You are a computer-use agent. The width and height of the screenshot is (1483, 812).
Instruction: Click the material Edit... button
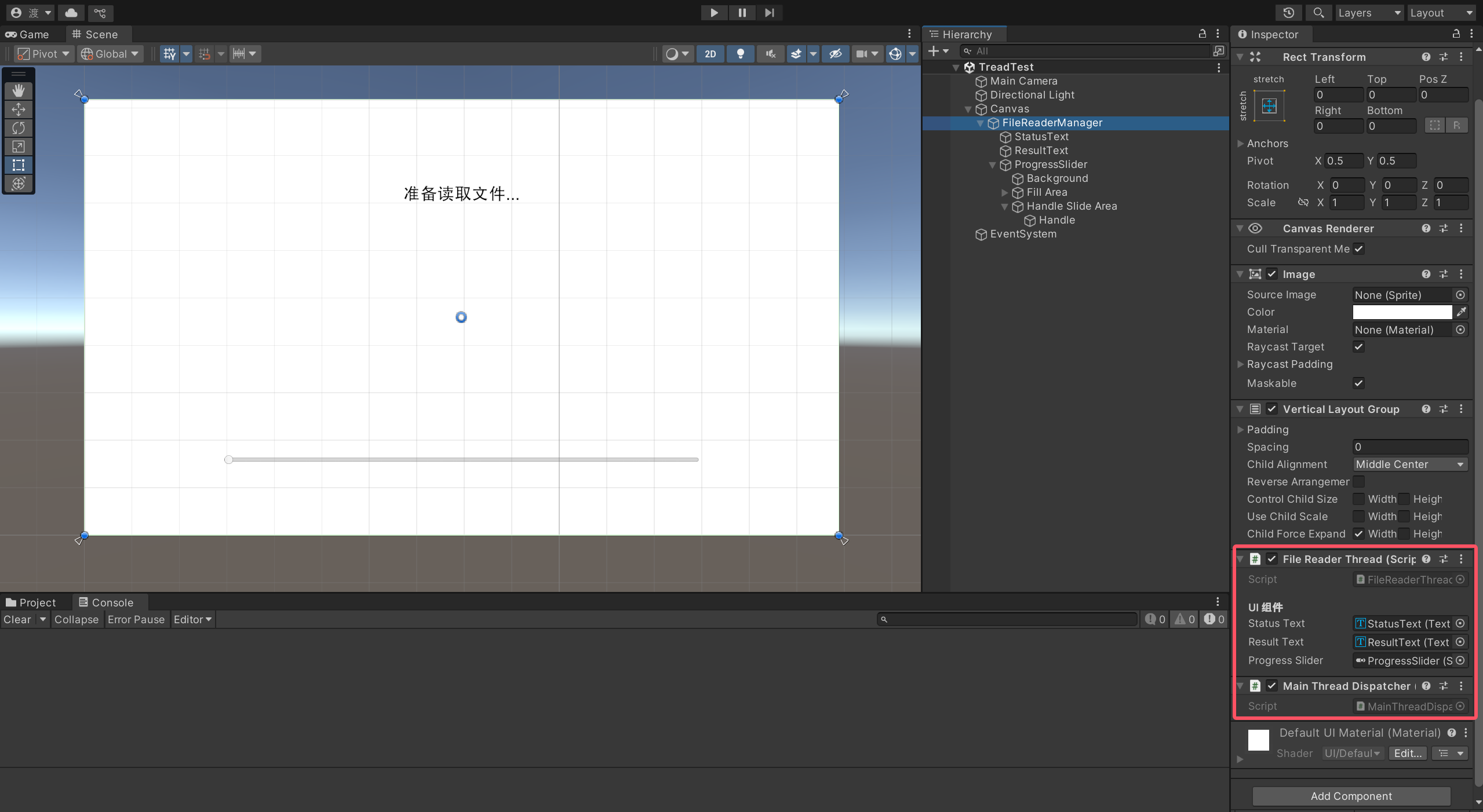coord(1407,753)
